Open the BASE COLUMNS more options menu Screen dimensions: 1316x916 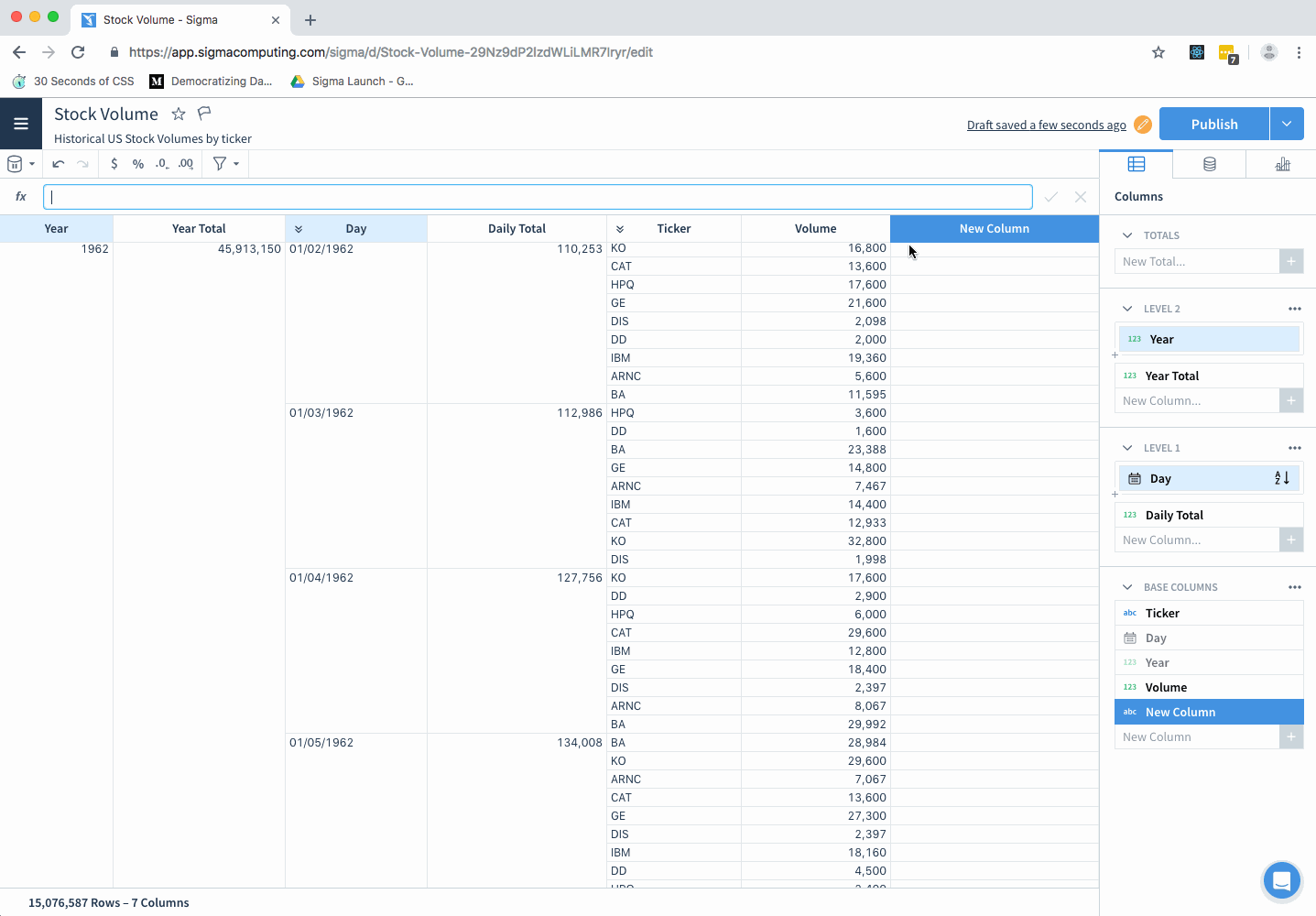[x=1295, y=587]
